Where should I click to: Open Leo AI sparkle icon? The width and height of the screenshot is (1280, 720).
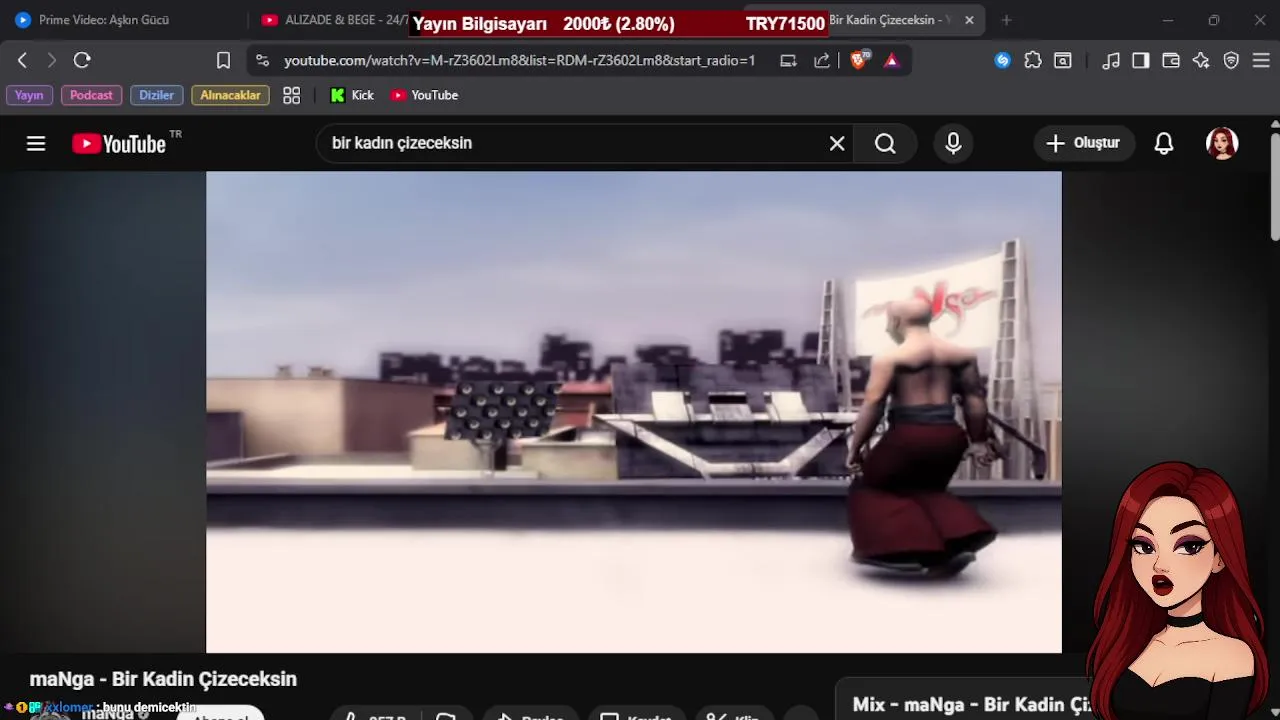pos(1201,61)
